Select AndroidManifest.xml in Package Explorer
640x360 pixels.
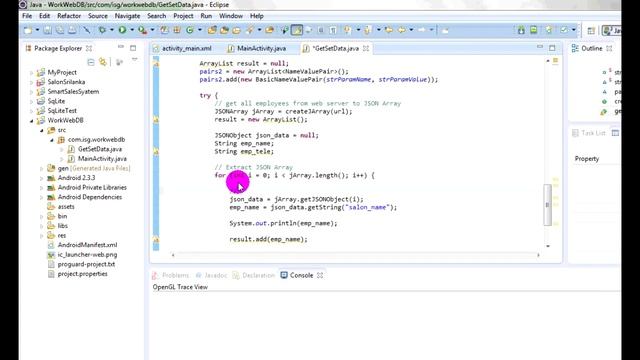point(87,245)
